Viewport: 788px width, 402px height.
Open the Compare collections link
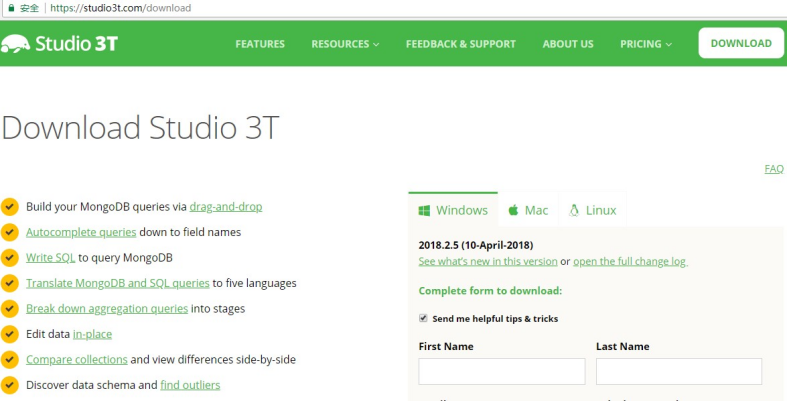[x=77, y=360]
